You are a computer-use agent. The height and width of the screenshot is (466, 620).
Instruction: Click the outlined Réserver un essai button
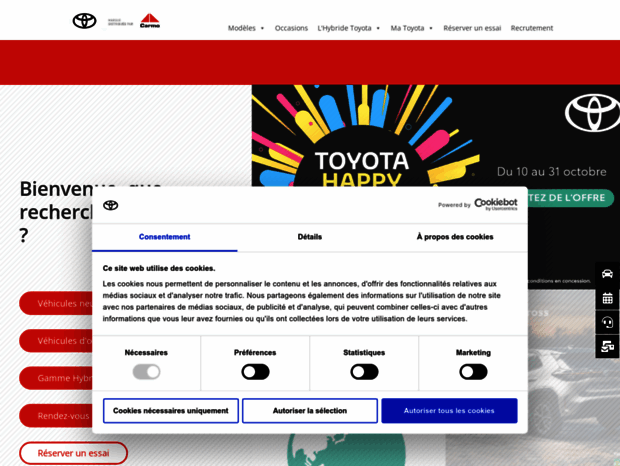point(74,453)
